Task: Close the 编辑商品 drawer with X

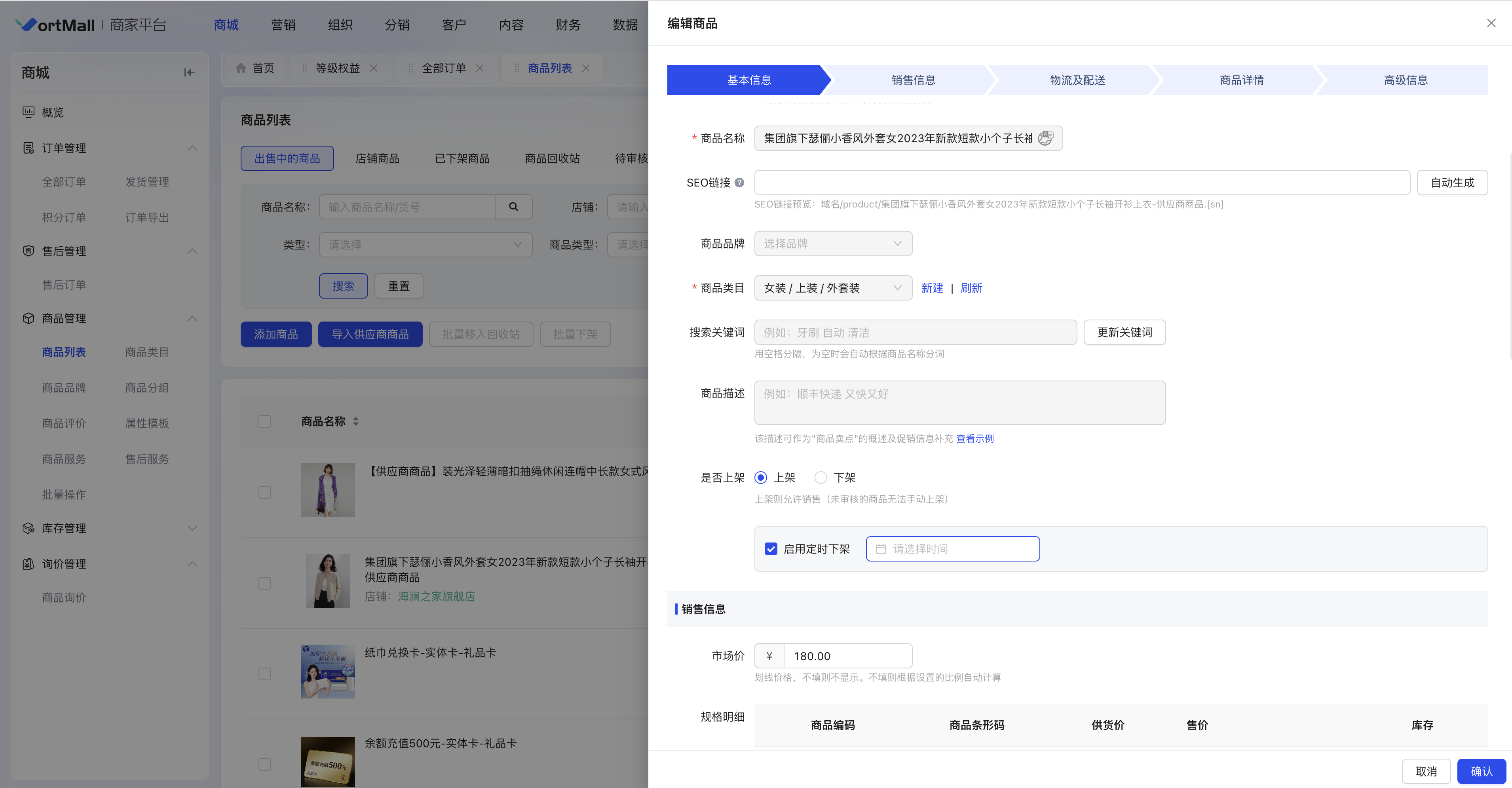Action: click(x=1491, y=23)
